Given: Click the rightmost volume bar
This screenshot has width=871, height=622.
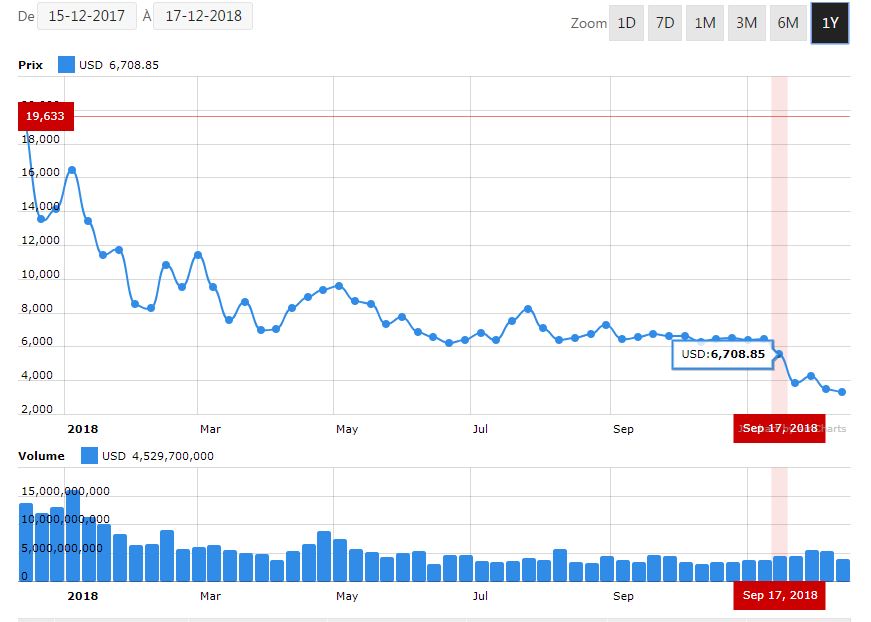Looking at the screenshot, I should coord(842,569).
